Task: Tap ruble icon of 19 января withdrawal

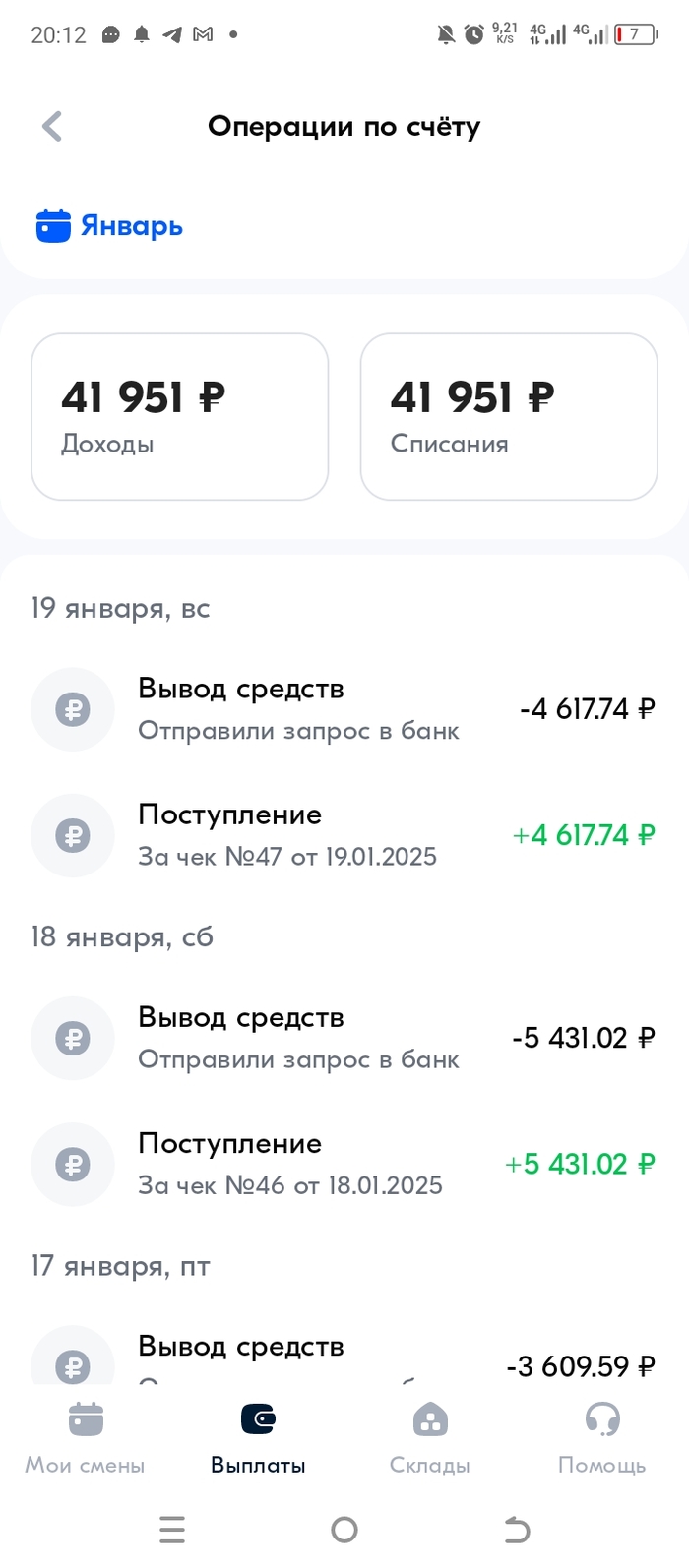Action: tap(73, 708)
